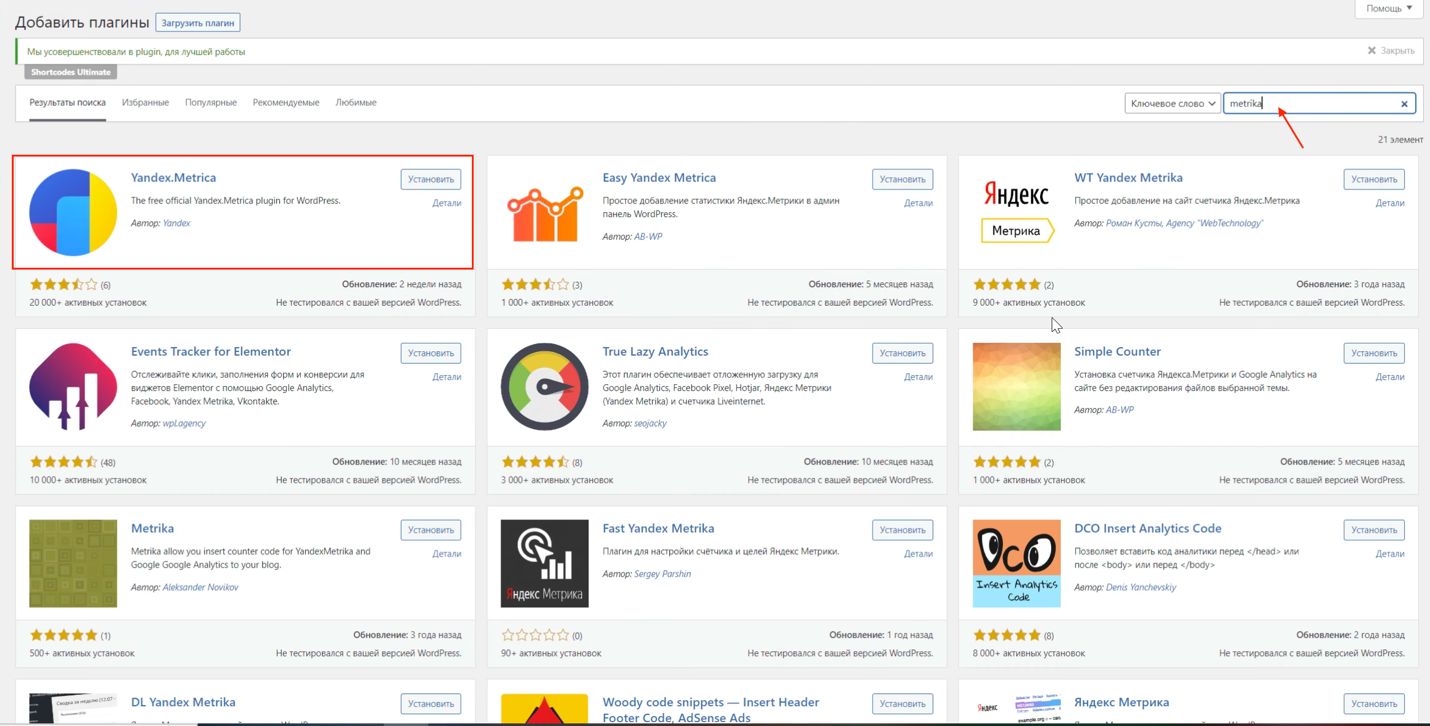This screenshot has height=726, width=1430.
Task: Open the Помощь help dropdown
Action: click(1389, 8)
